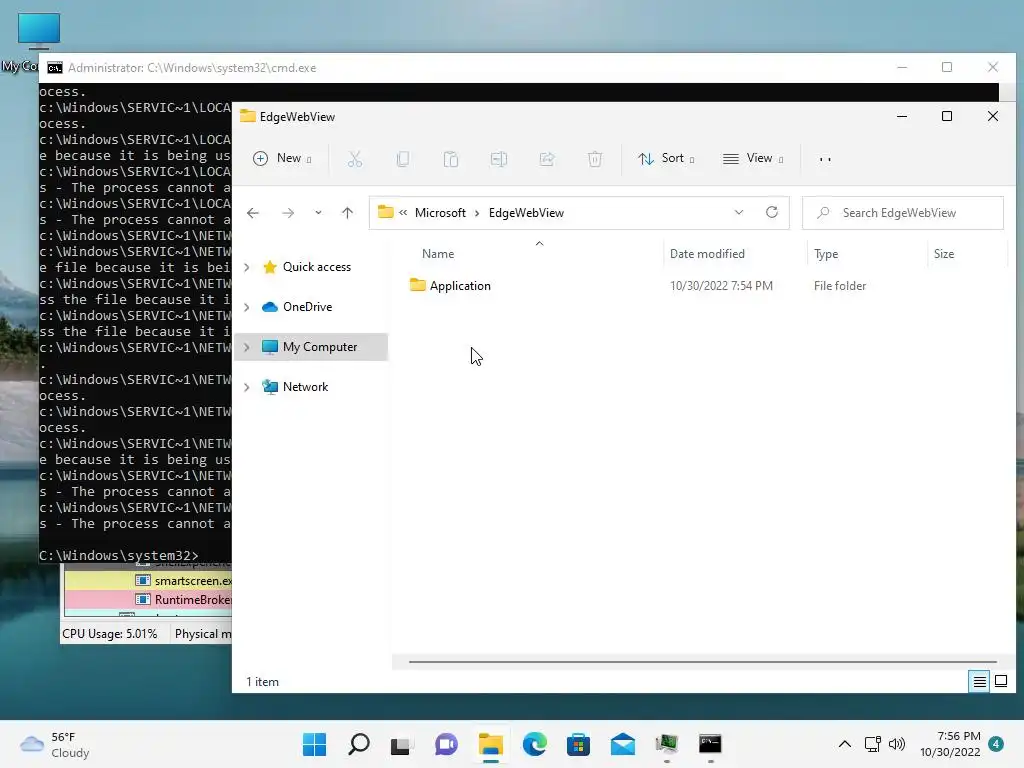Click the cmd.exe window title bar

click(470, 68)
